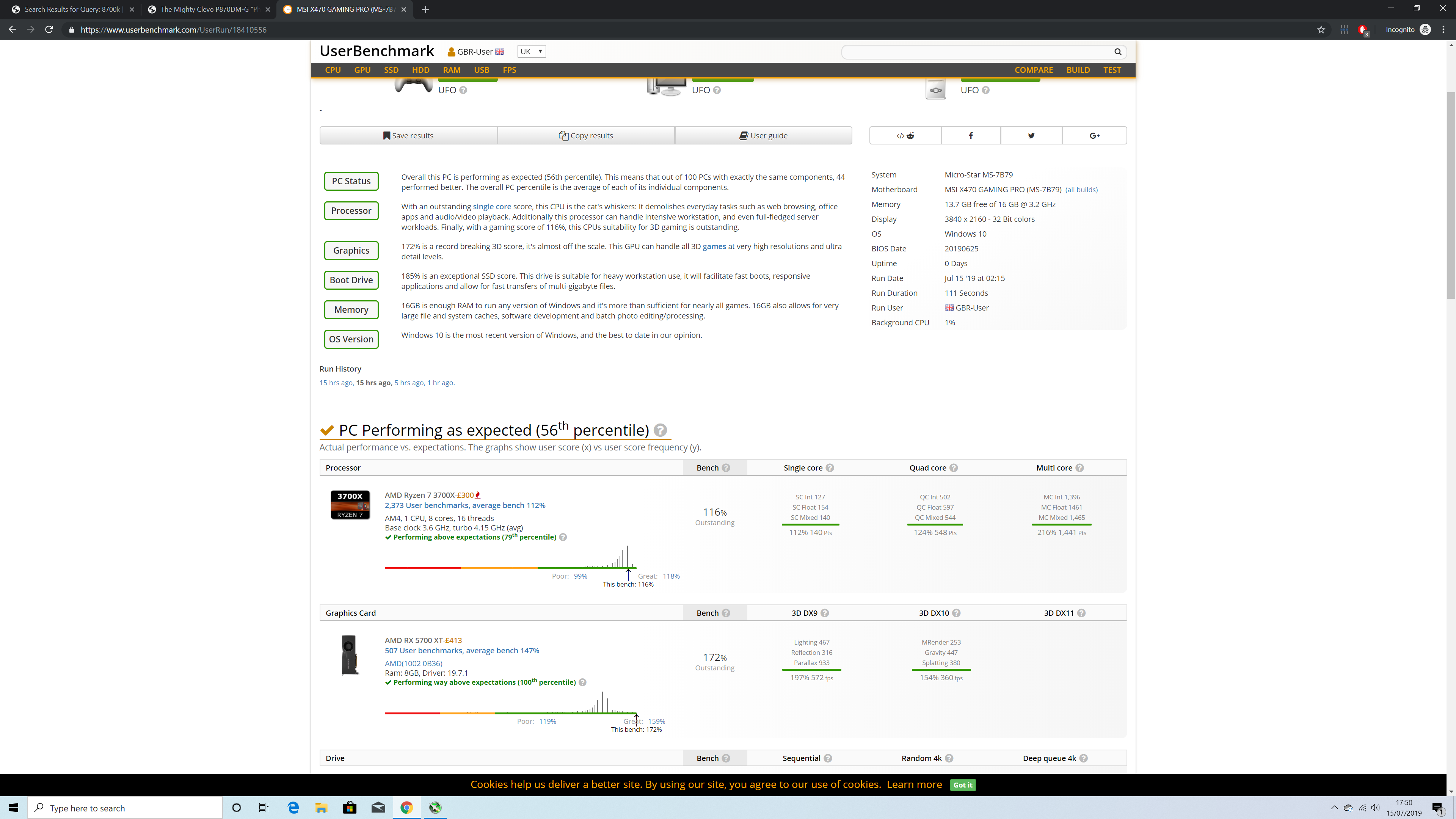This screenshot has width=1456, height=819.
Task: Click the OS Version button
Action: pyautogui.click(x=351, y=340)
